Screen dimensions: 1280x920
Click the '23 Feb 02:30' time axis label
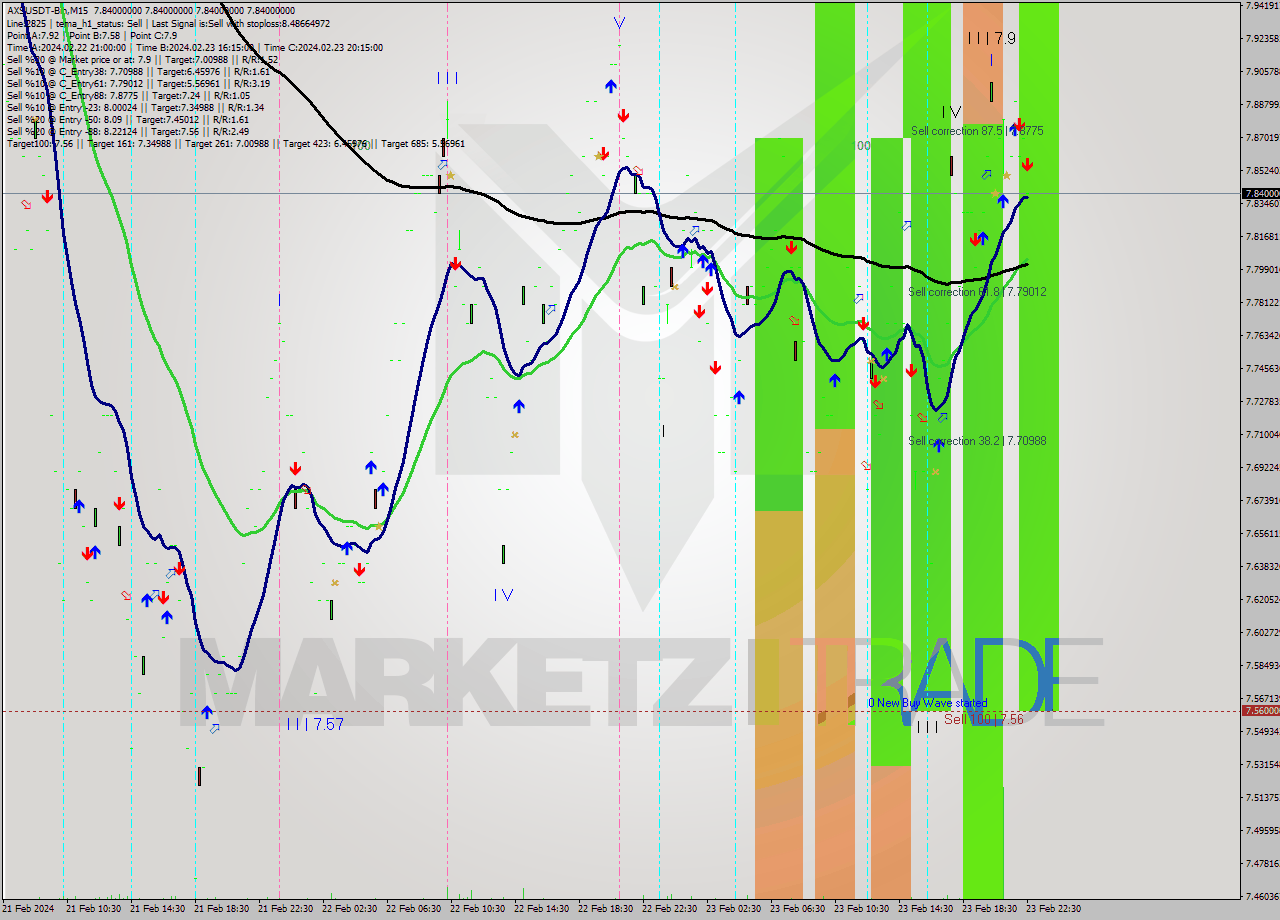[733, 909]
